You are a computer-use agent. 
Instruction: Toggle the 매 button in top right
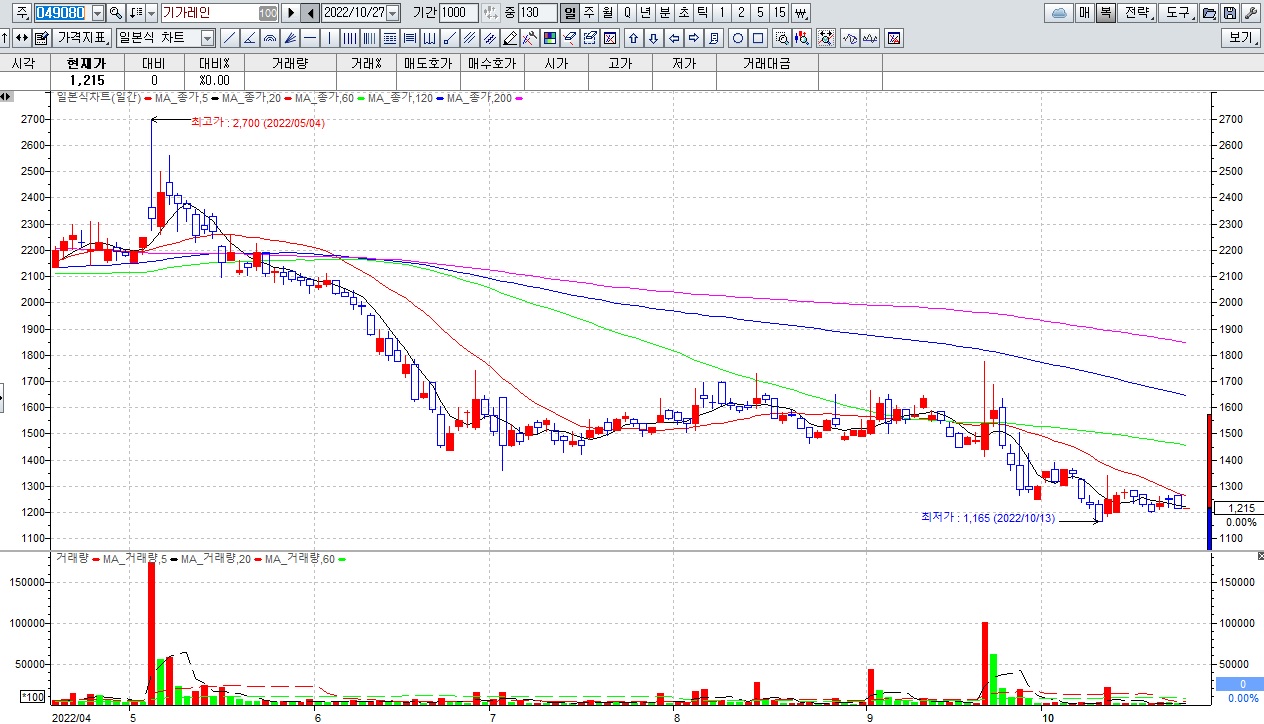click(1085, 13)
